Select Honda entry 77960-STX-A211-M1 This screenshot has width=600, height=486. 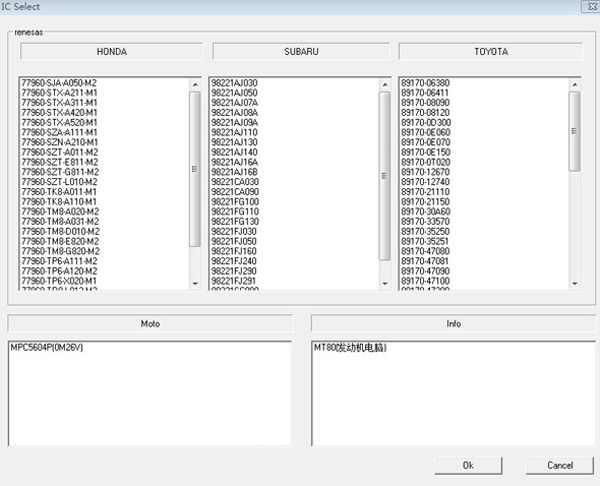coord(59,93)
